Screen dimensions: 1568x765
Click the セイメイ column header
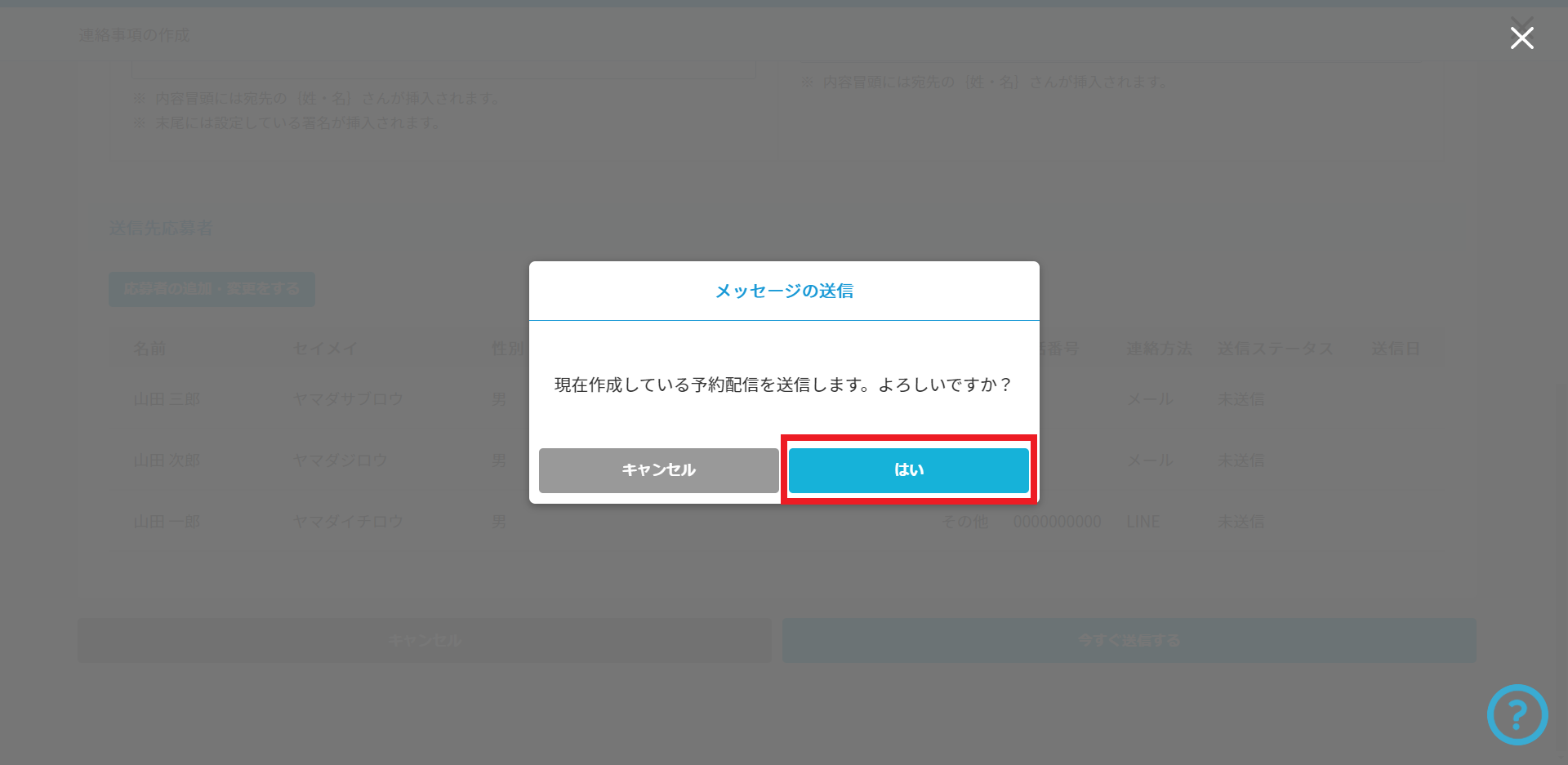click(326, 349)
